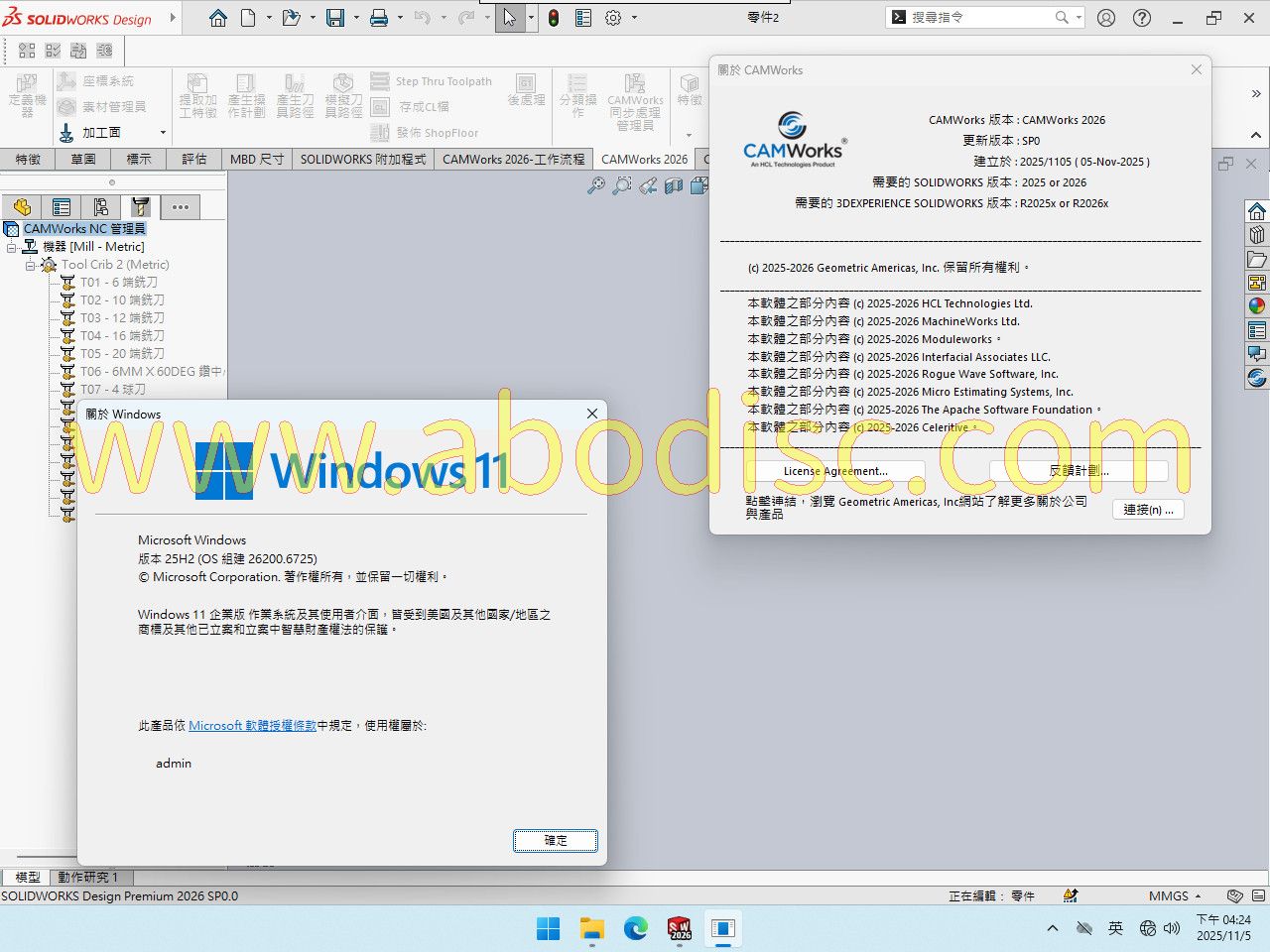The height and width of the screenshot is (952, 1270).
Task: Open Microsoft Edge from the taskbar
Action: point(635,928)
